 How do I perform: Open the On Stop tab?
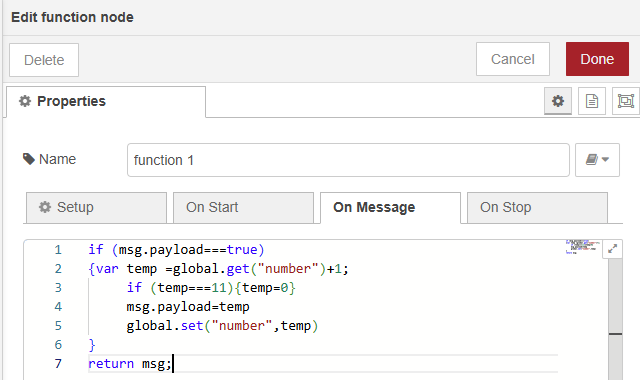point(537,208)
